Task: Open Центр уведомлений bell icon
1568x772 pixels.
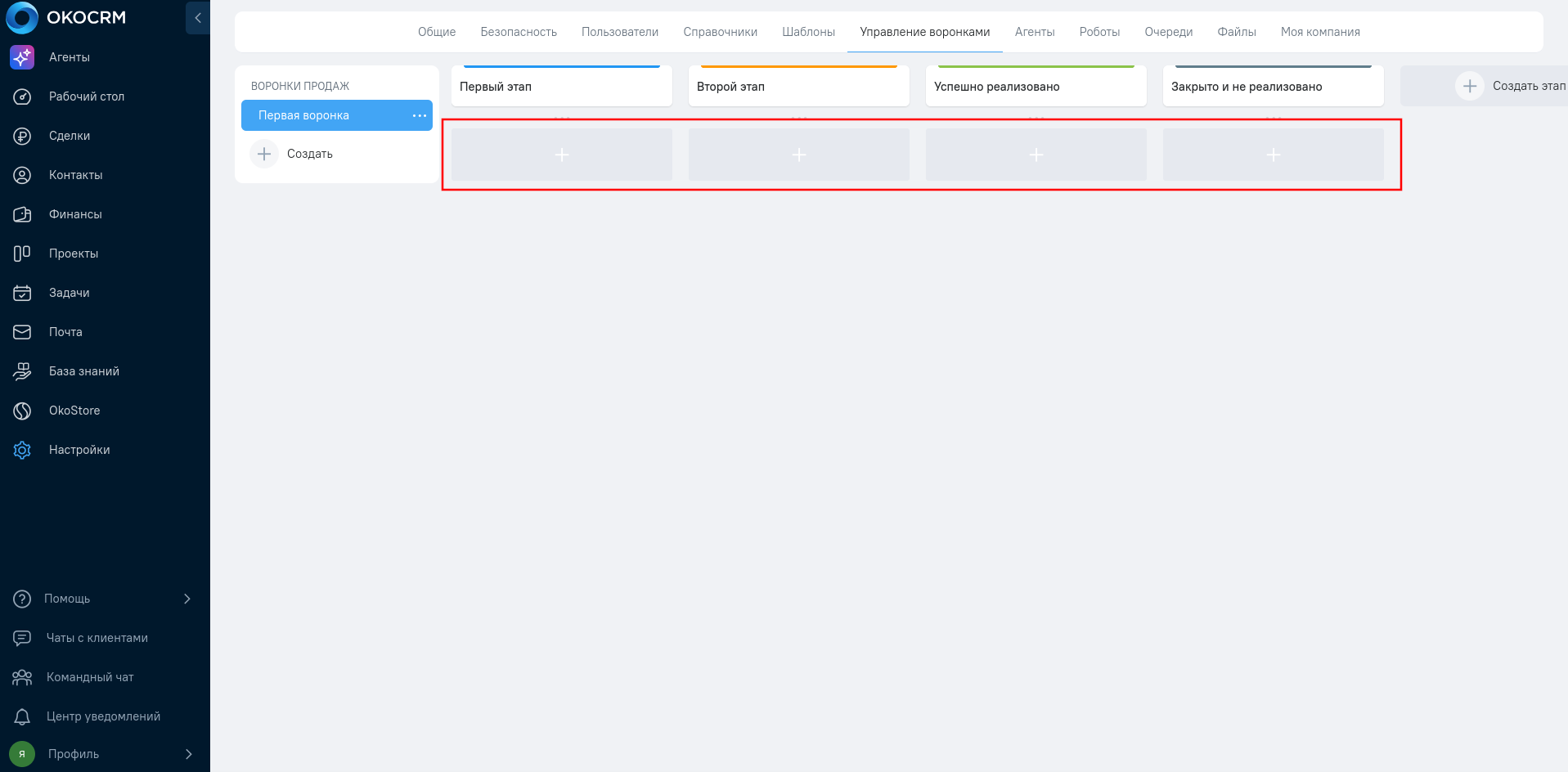Action: pos(22,716)
